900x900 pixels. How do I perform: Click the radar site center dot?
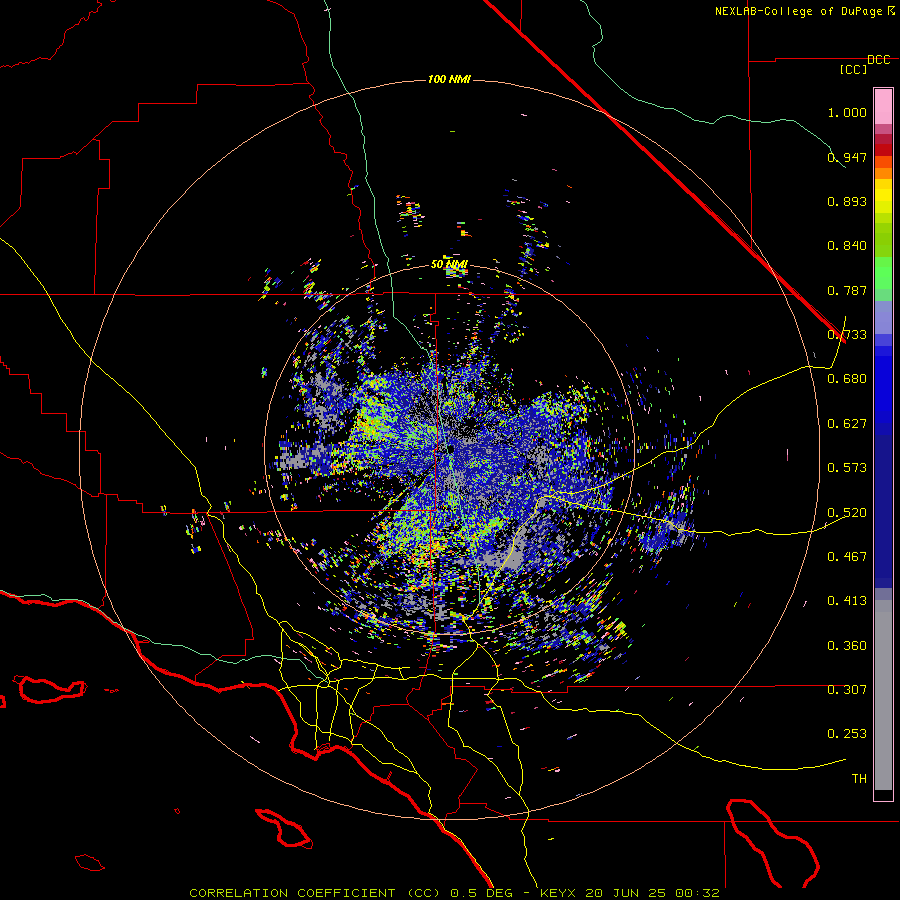coord(451,448)
